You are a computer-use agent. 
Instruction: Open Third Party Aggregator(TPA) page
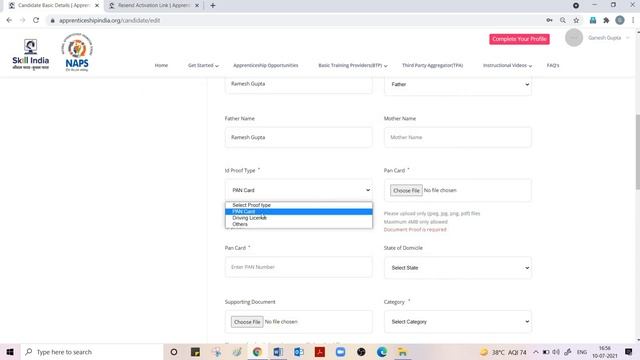pyautogui.click(x=432, y=65)
